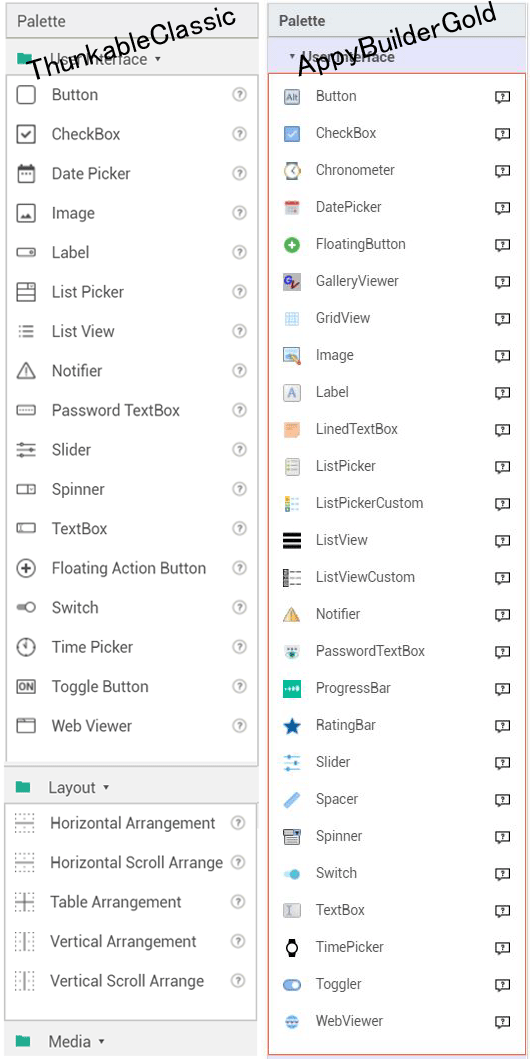
Task: Choose the Time Picker clock icon in Thunkable
Action: click(26, 647)
